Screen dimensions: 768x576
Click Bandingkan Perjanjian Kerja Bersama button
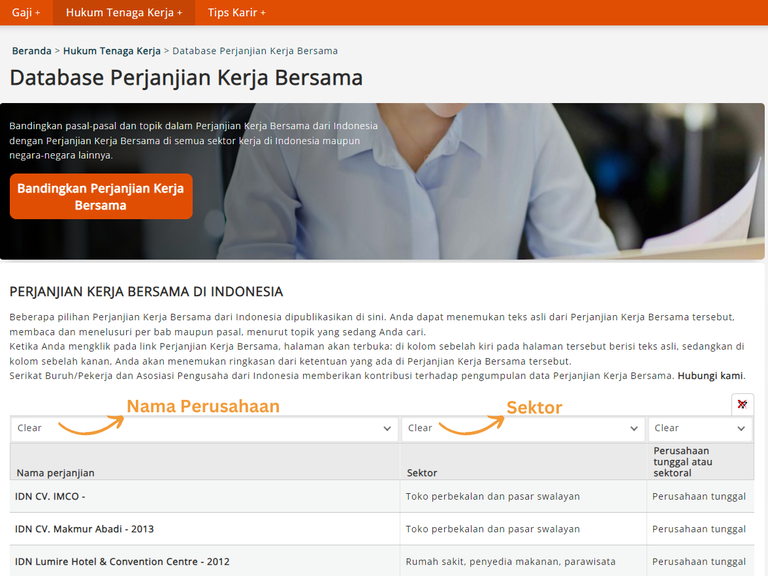tap(101, 196)
